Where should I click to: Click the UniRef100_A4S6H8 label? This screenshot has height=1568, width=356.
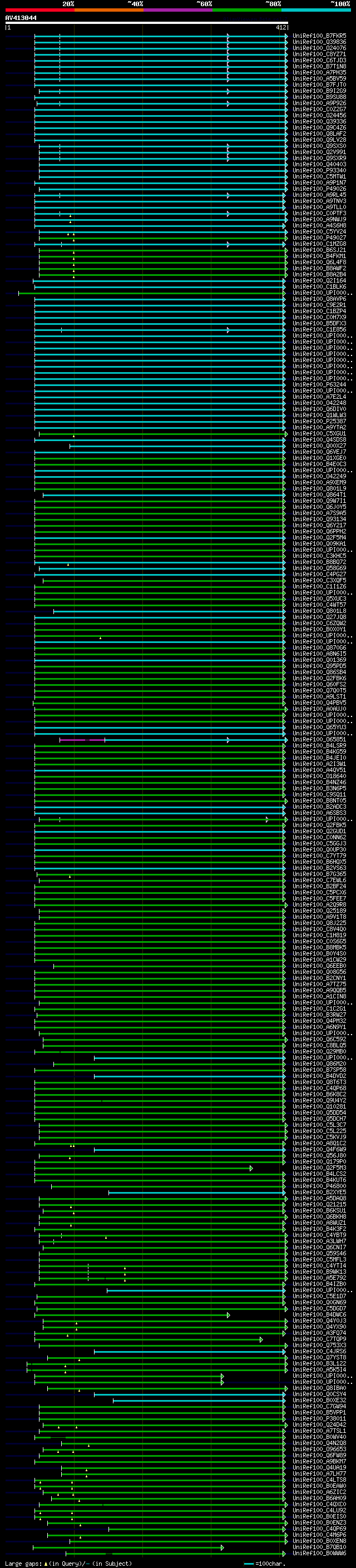point(319,226)
